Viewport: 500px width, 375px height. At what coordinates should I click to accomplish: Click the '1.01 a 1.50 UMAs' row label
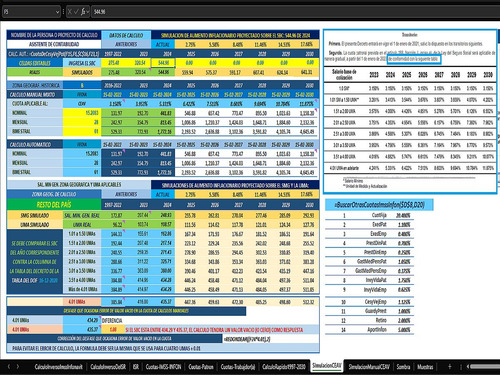82,234
